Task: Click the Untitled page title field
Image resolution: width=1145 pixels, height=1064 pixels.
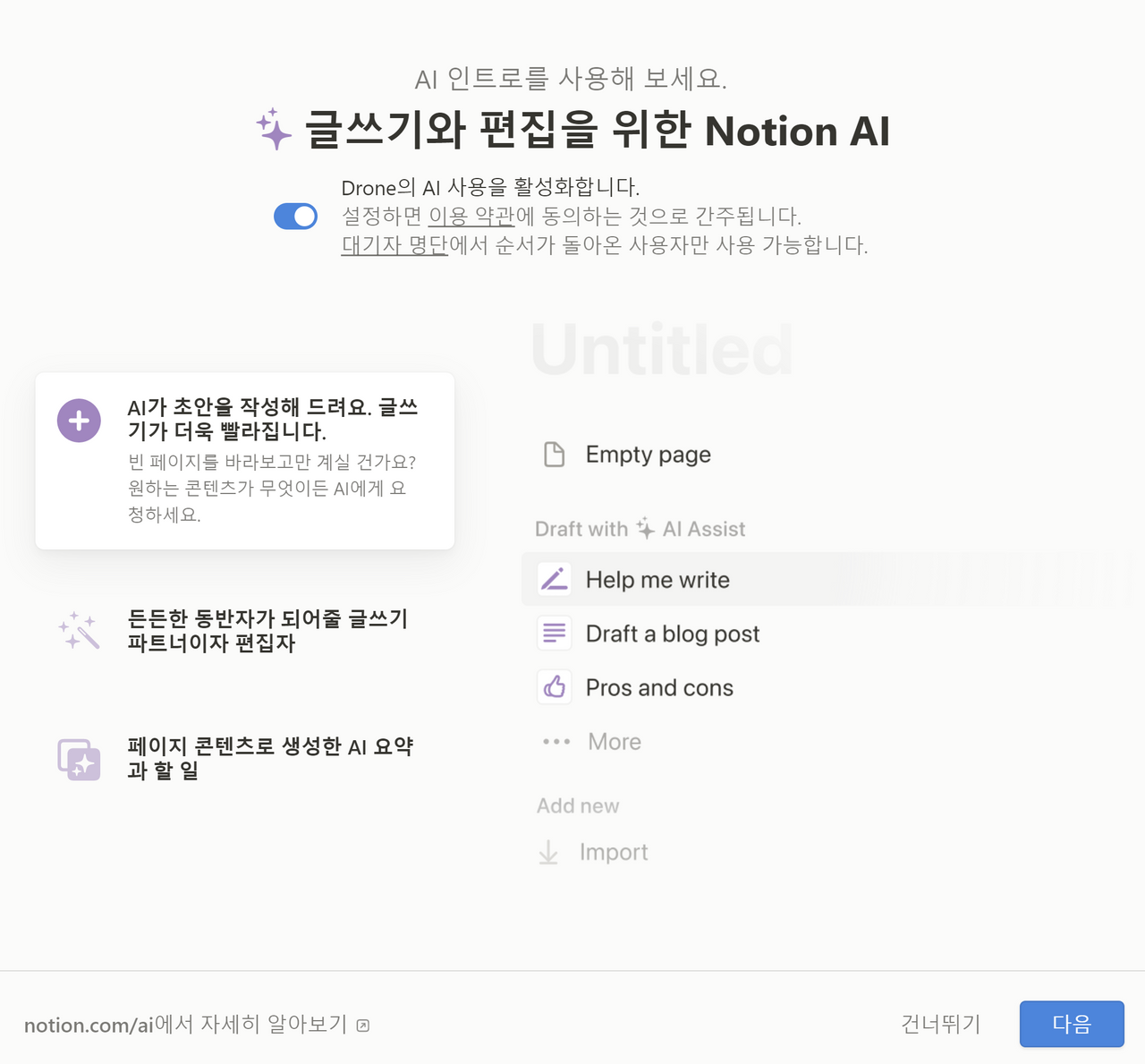Action: coord(662,349)
